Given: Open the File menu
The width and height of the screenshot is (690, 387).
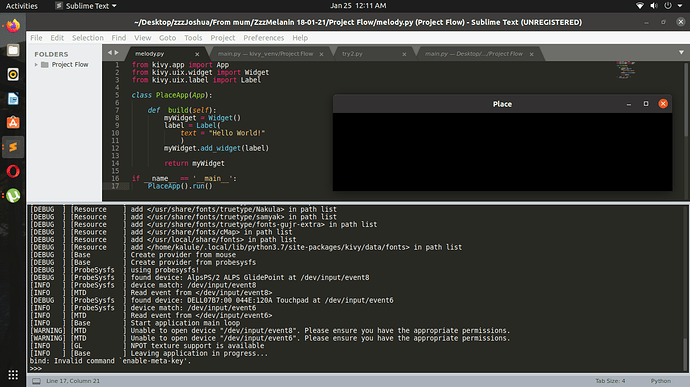Looking at the screenshot, I should pyautogui.click(x=36, y=38).
